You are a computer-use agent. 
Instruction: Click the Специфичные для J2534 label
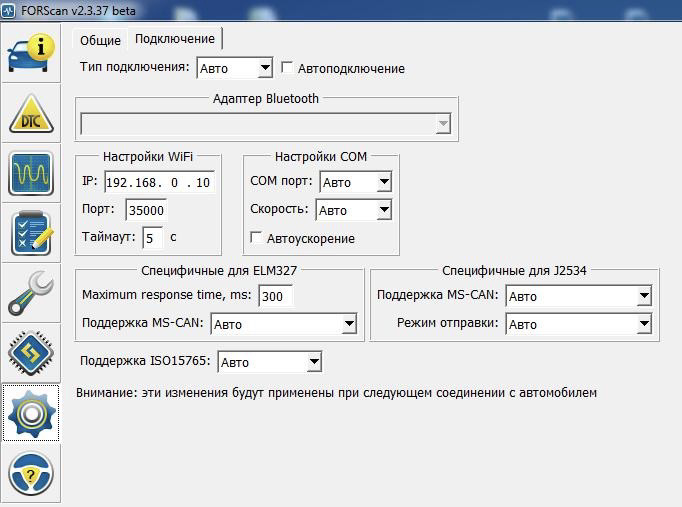click(x=514, y=270)
